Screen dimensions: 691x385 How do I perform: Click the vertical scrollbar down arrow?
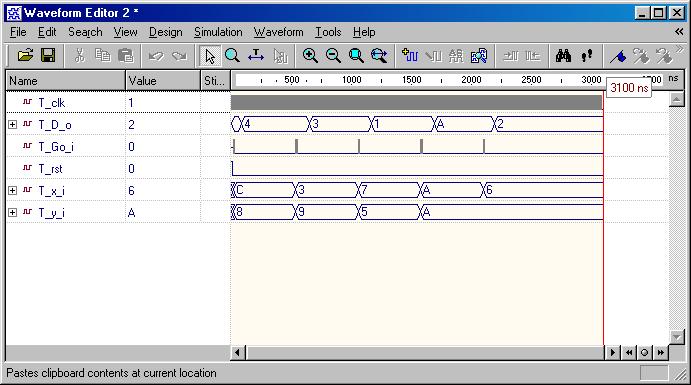point(676,337)
